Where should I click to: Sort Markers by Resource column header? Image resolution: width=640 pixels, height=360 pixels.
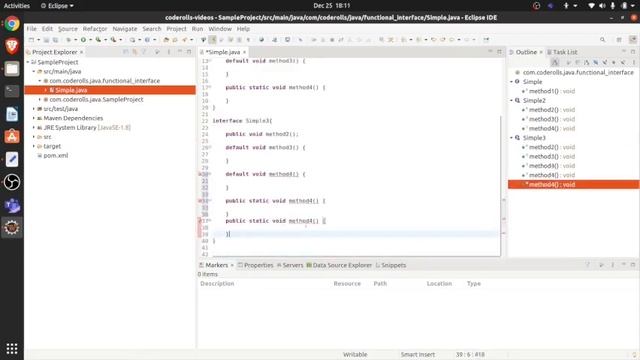(347, 284)
